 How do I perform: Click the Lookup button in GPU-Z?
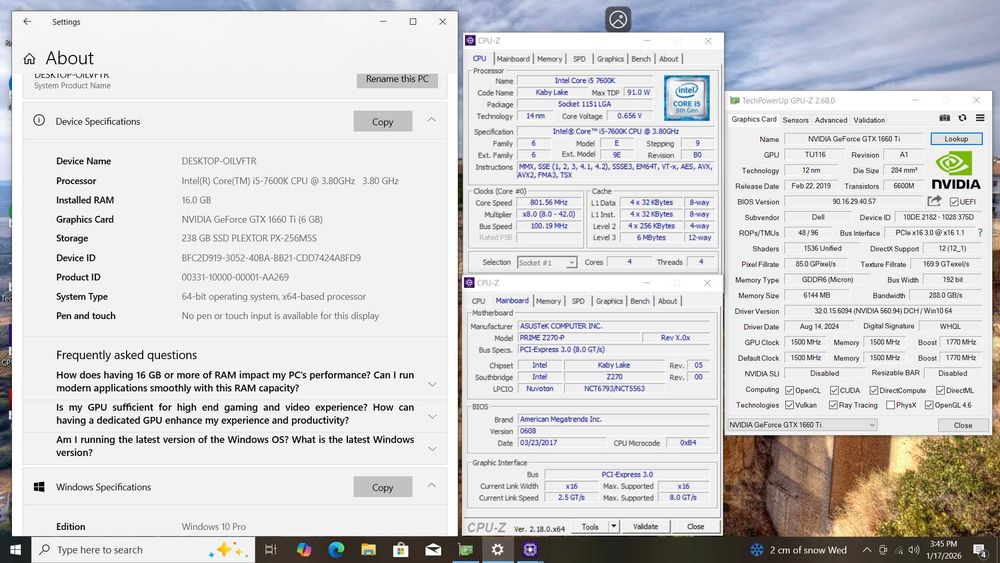(956, 138)
